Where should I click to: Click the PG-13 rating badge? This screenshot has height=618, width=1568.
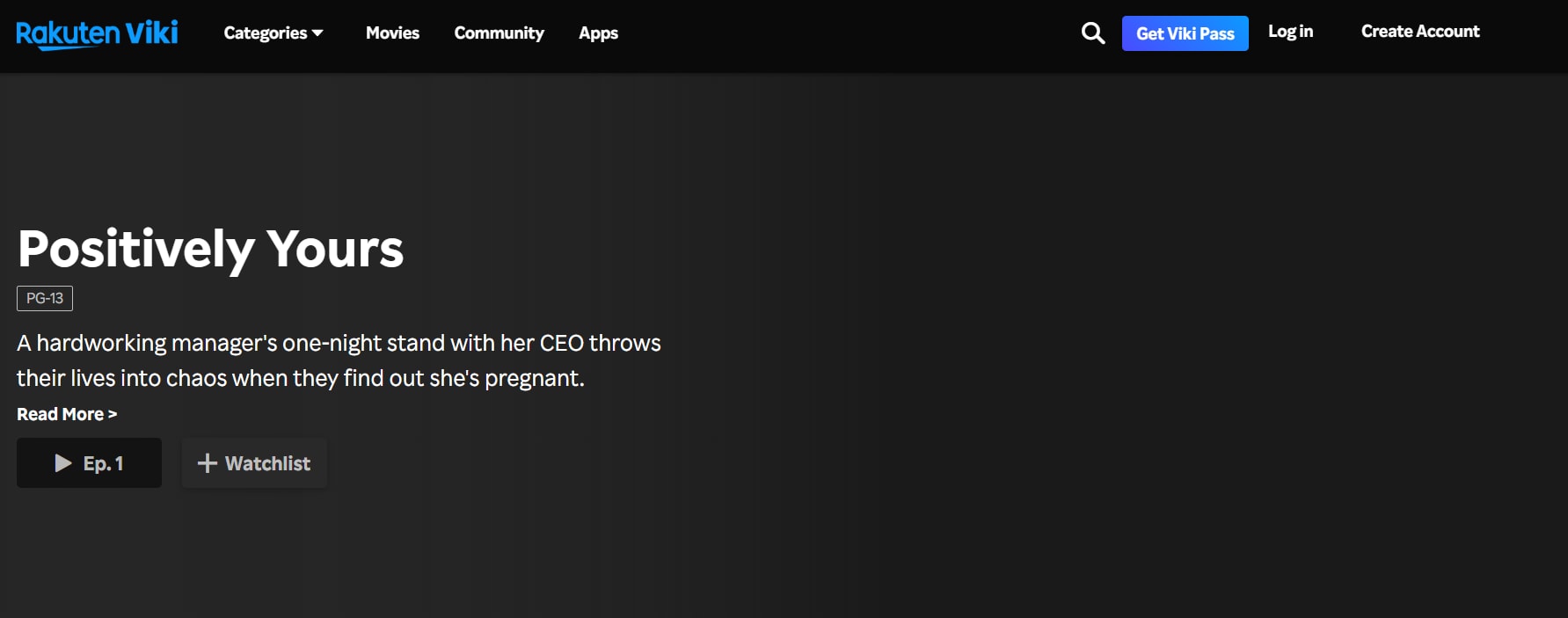point(45,298)
